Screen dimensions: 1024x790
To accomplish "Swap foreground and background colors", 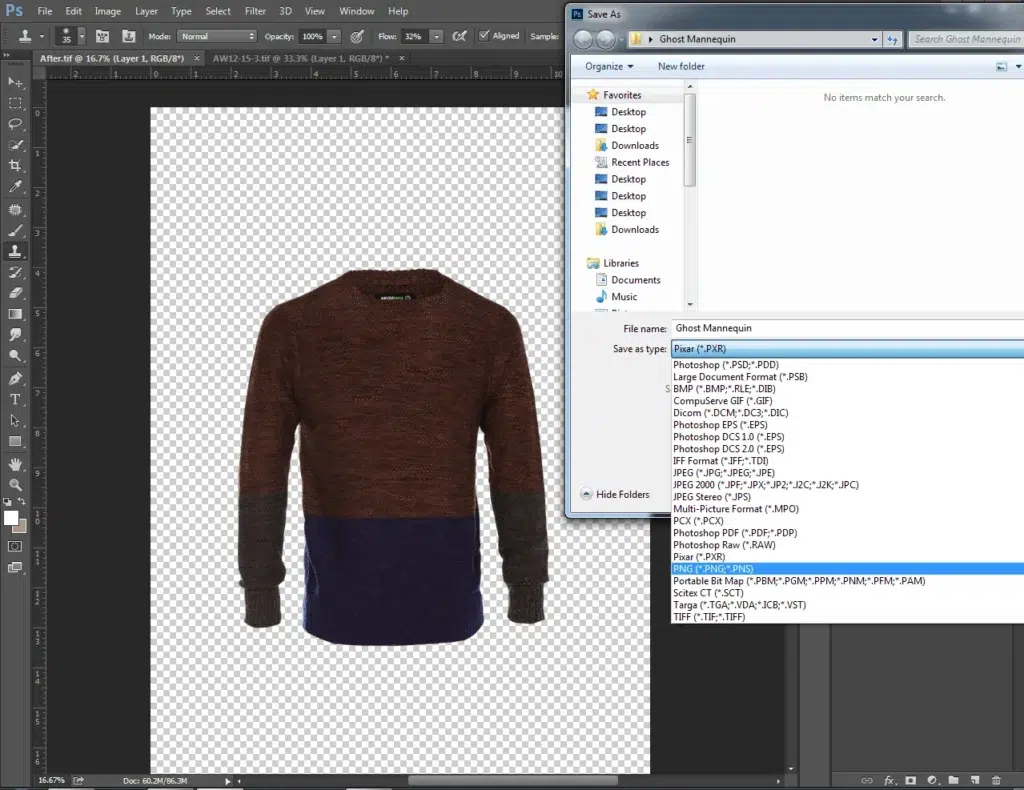I will [22, 501].
